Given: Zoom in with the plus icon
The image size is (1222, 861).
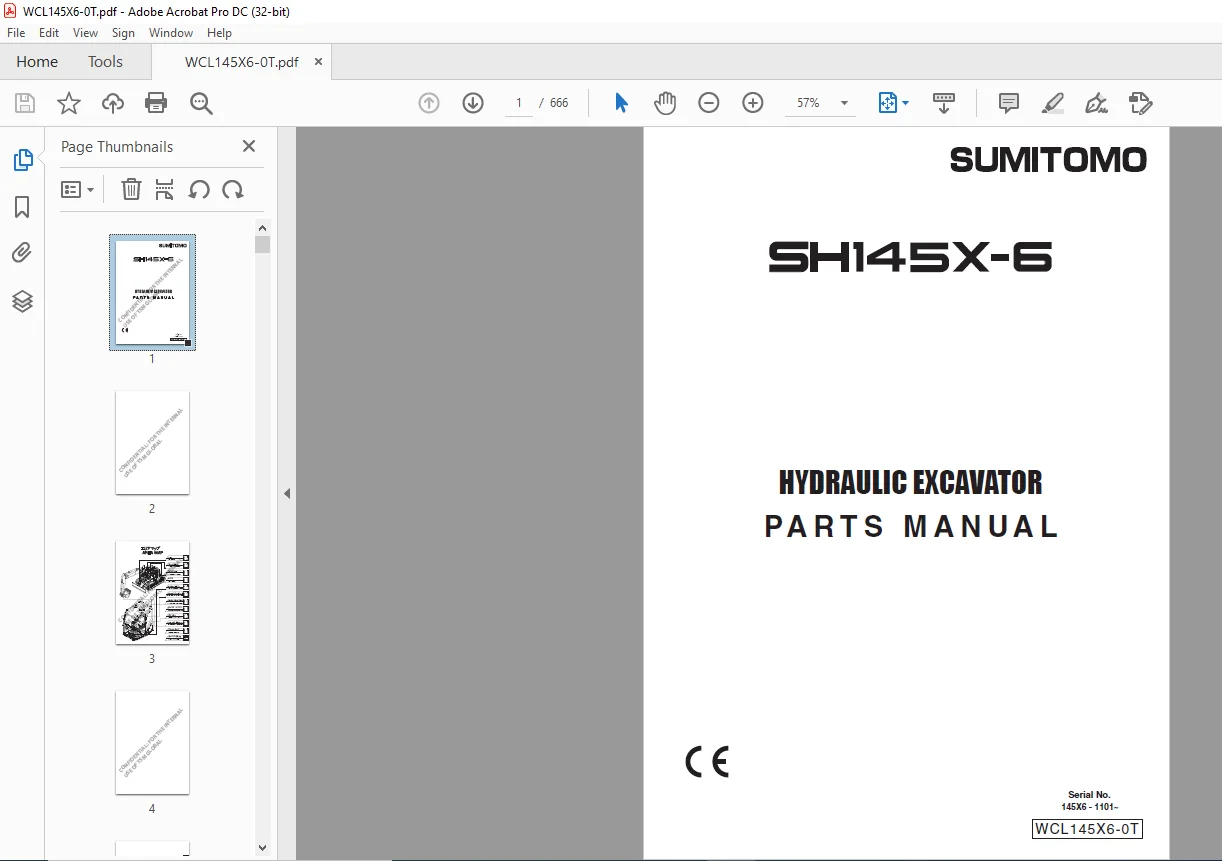Looking at the screenshot, I should [753, 103].
